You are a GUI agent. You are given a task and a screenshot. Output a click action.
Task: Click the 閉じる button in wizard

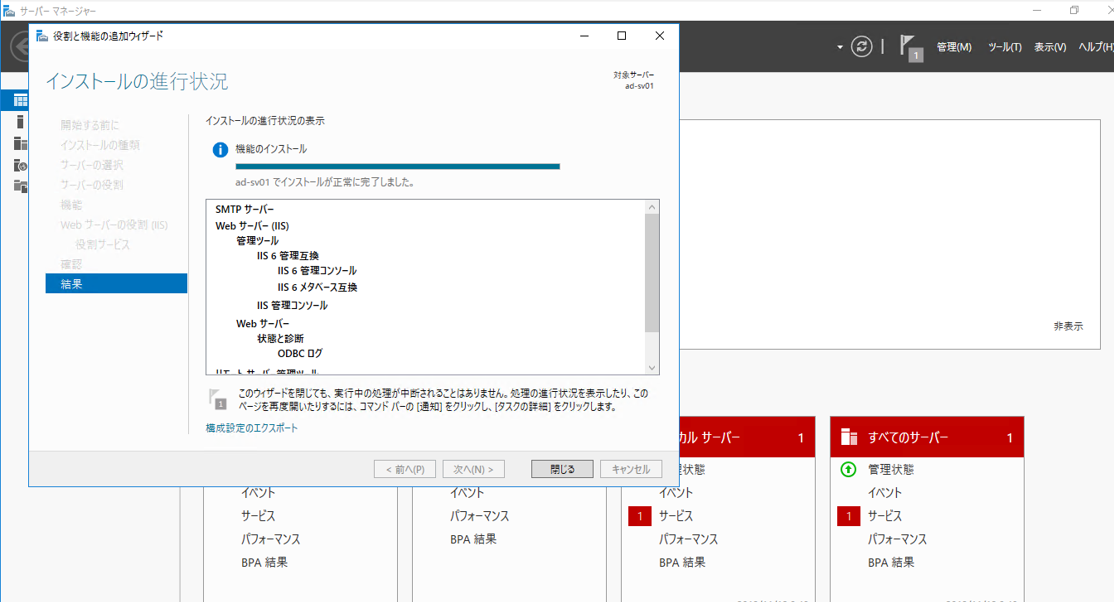click(562, 469)
